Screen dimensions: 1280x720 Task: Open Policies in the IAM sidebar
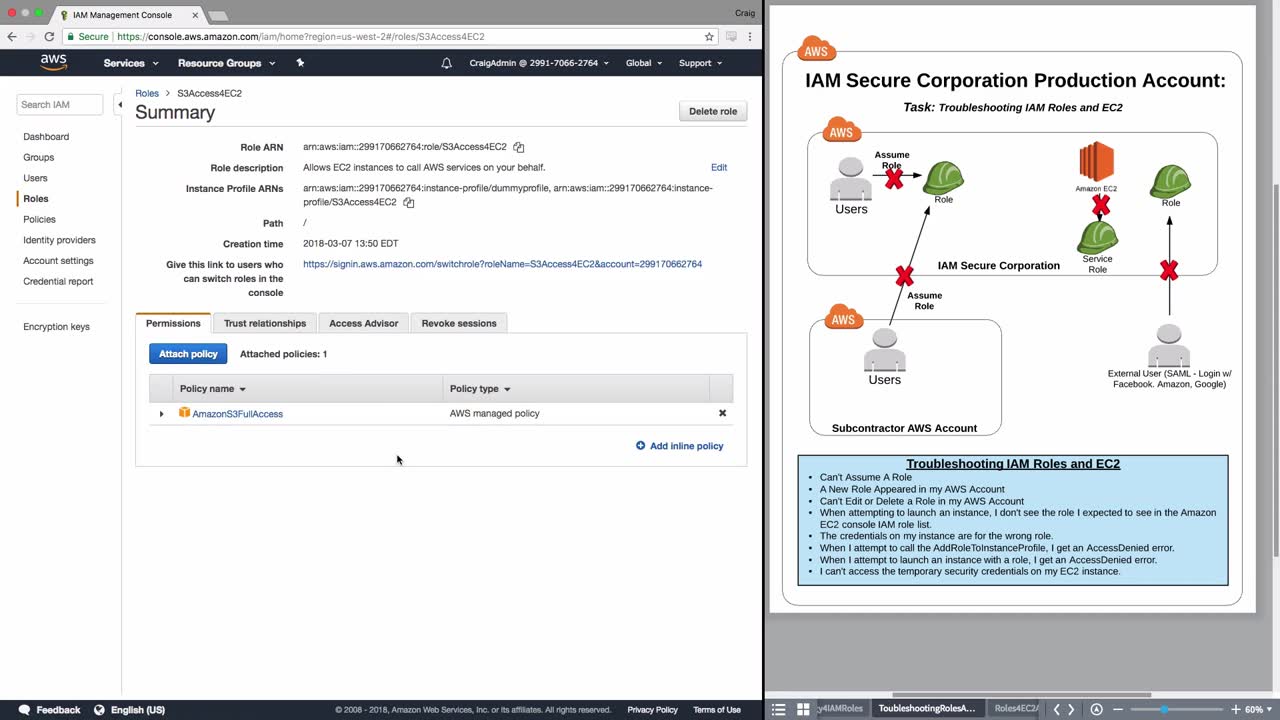pyautogui.click(x=40, y=220)
